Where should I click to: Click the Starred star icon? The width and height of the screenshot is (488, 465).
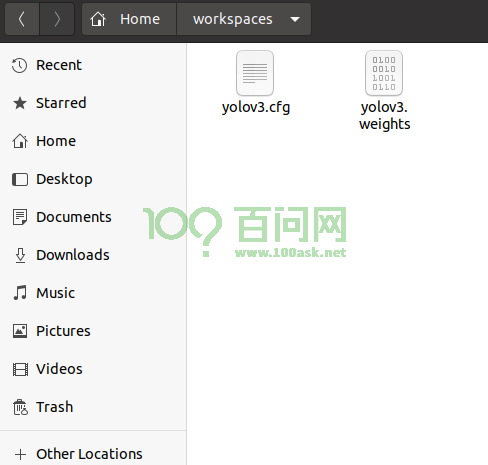(x=20, y=103)
